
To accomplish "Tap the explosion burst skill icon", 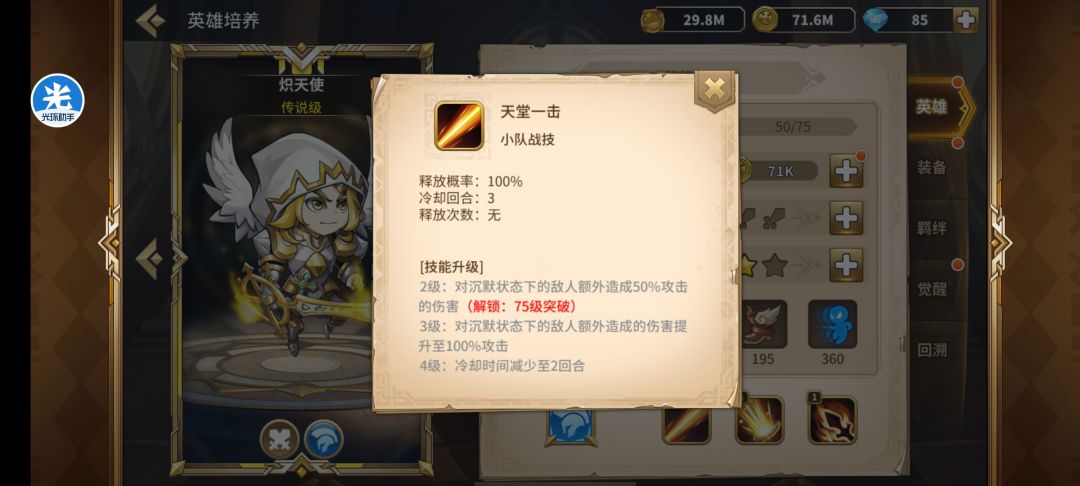I will click(759, 420).
